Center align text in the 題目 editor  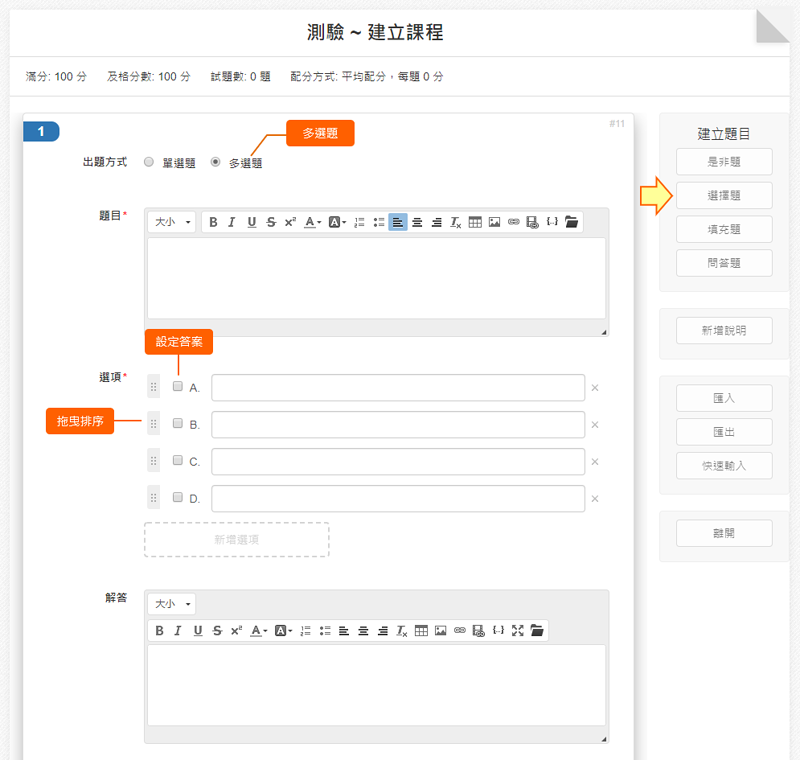[x=417, y=222]
